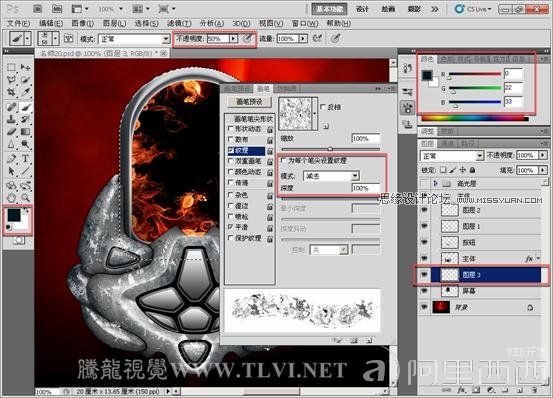
Task: Click the color spectrum ramp
Action: [x=475, y=119]
